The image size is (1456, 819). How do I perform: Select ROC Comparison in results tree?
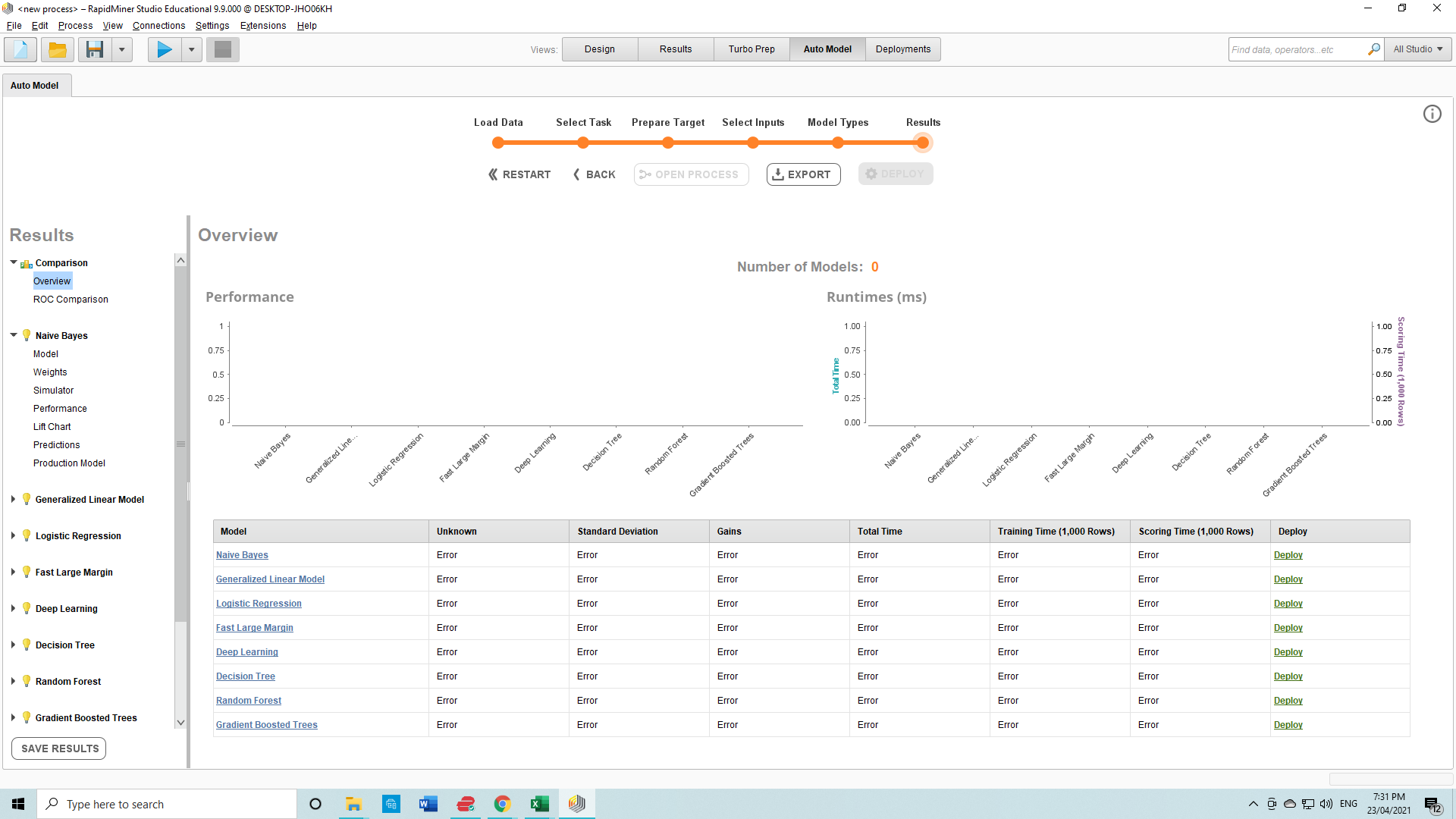click(x=71, y=300)
